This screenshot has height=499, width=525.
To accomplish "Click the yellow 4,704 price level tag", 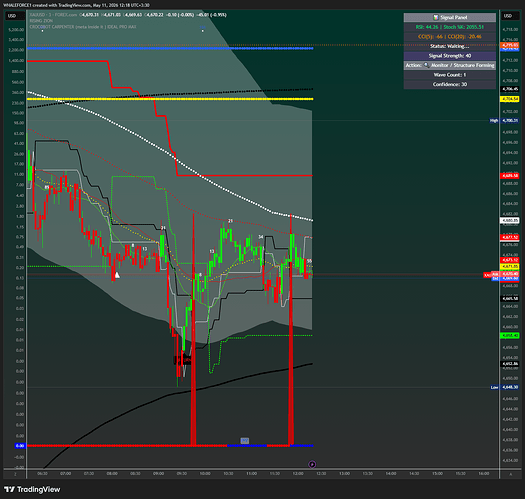I will tap(510, 99).
